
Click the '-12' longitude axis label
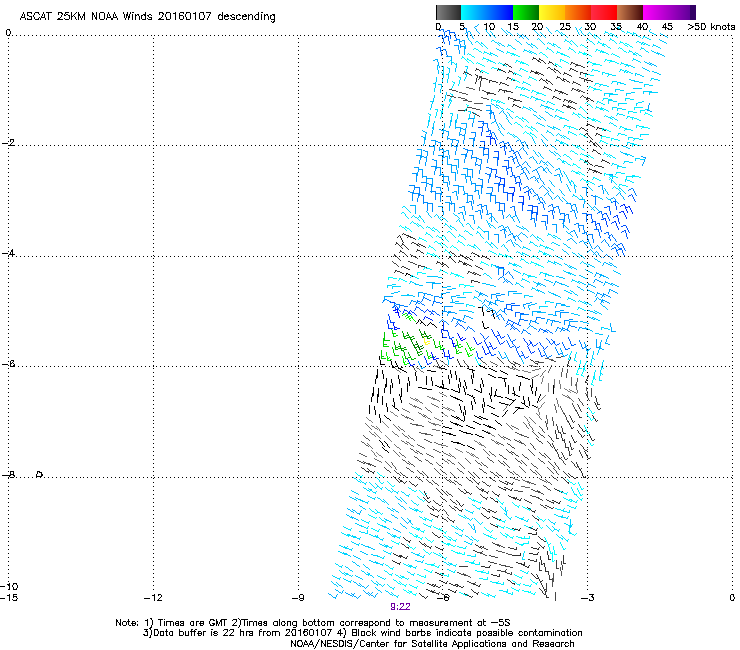click(153, 598)
